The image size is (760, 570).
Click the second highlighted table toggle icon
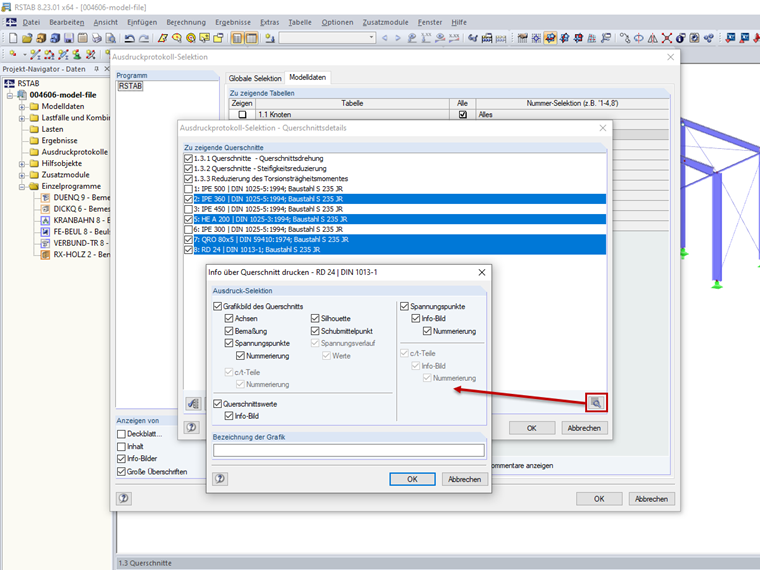251,38
